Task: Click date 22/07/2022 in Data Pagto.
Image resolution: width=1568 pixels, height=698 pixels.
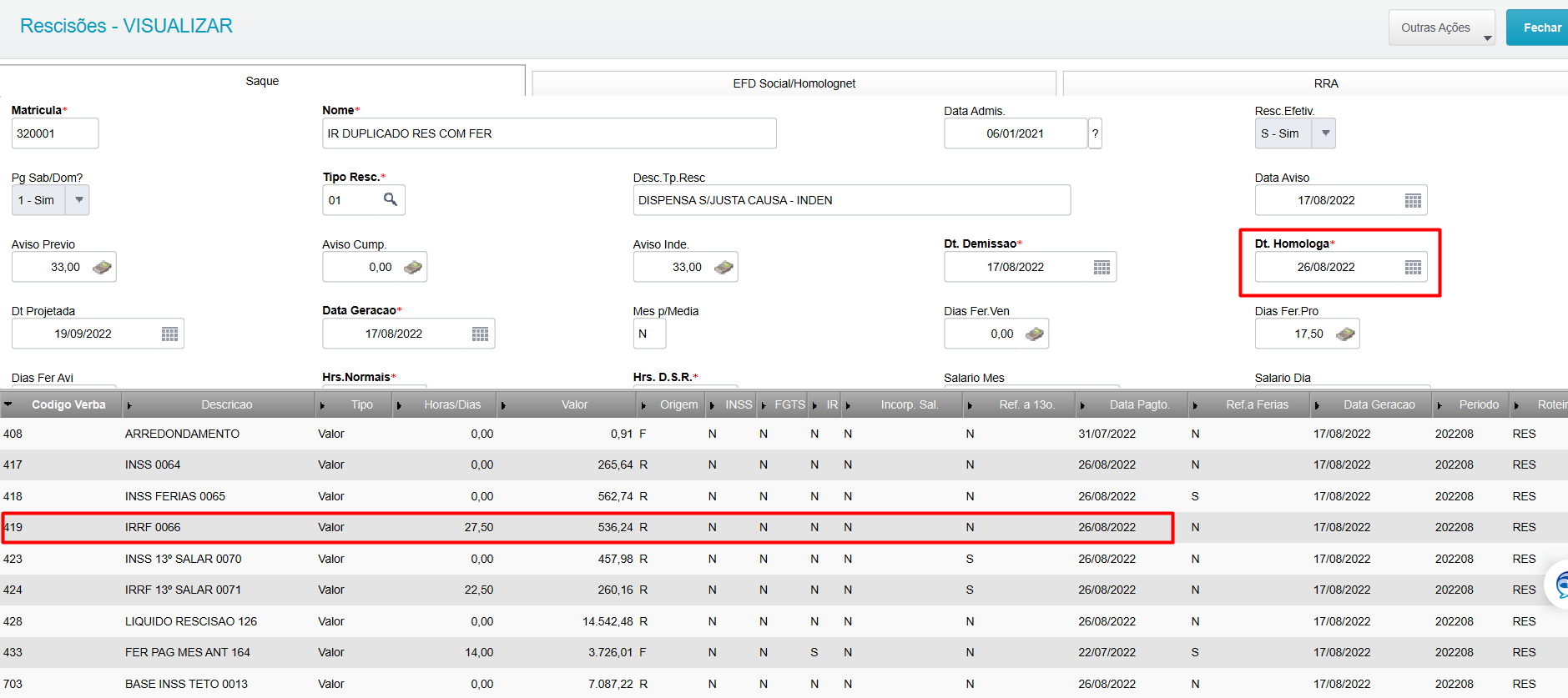Action: coord(1107,652)
